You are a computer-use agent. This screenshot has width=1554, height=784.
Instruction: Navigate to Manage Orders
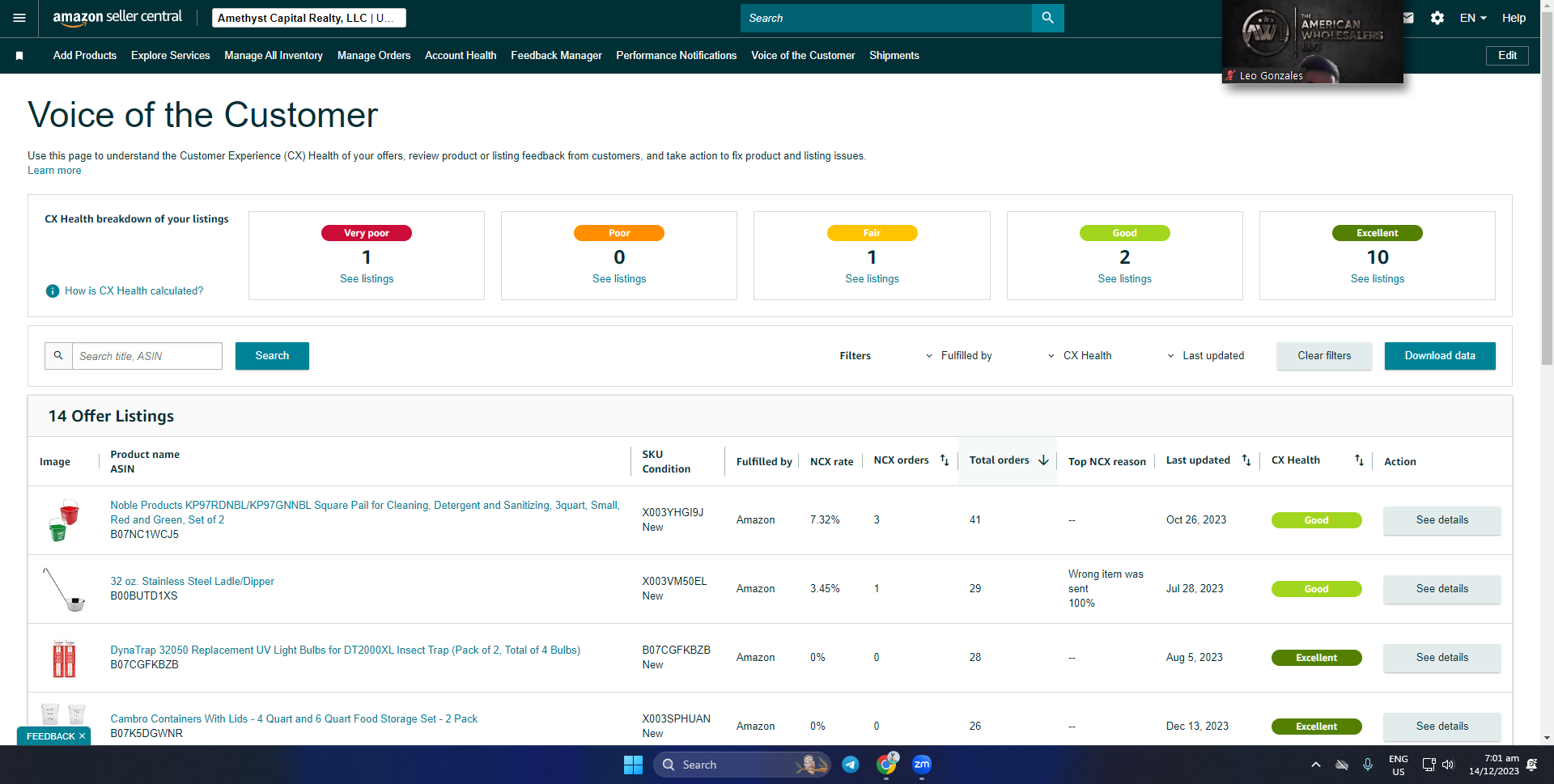[374, 56]
